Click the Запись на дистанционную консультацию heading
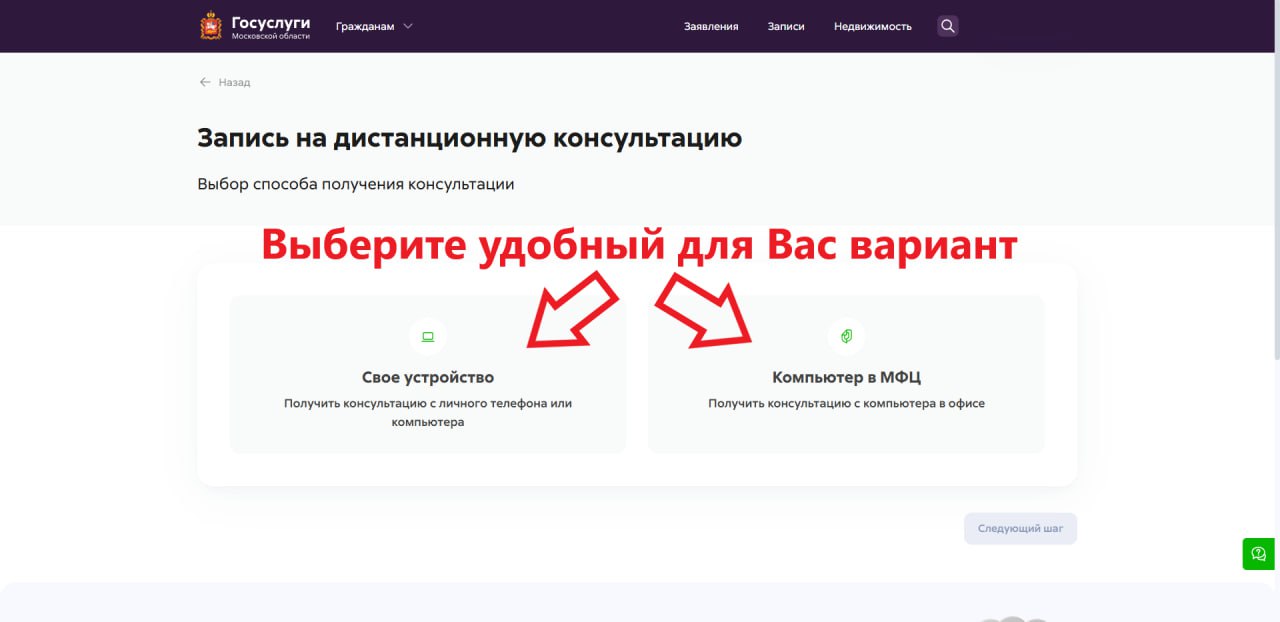Screen dimensions: 1280x622 point(469,138)
